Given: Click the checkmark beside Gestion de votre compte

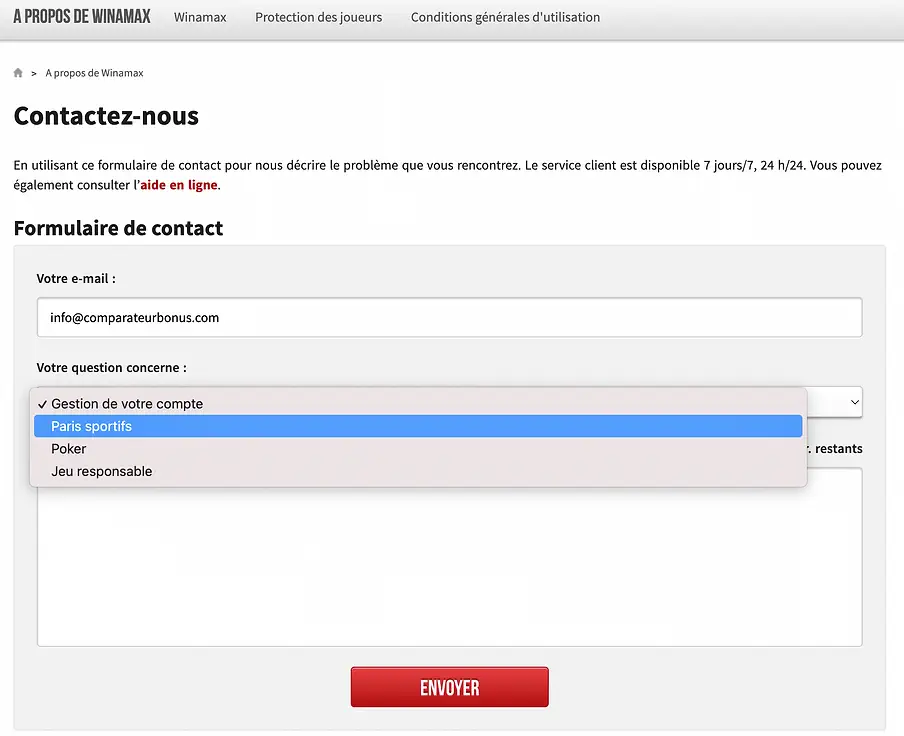Looking at the screenshot, I should (42, 403).
